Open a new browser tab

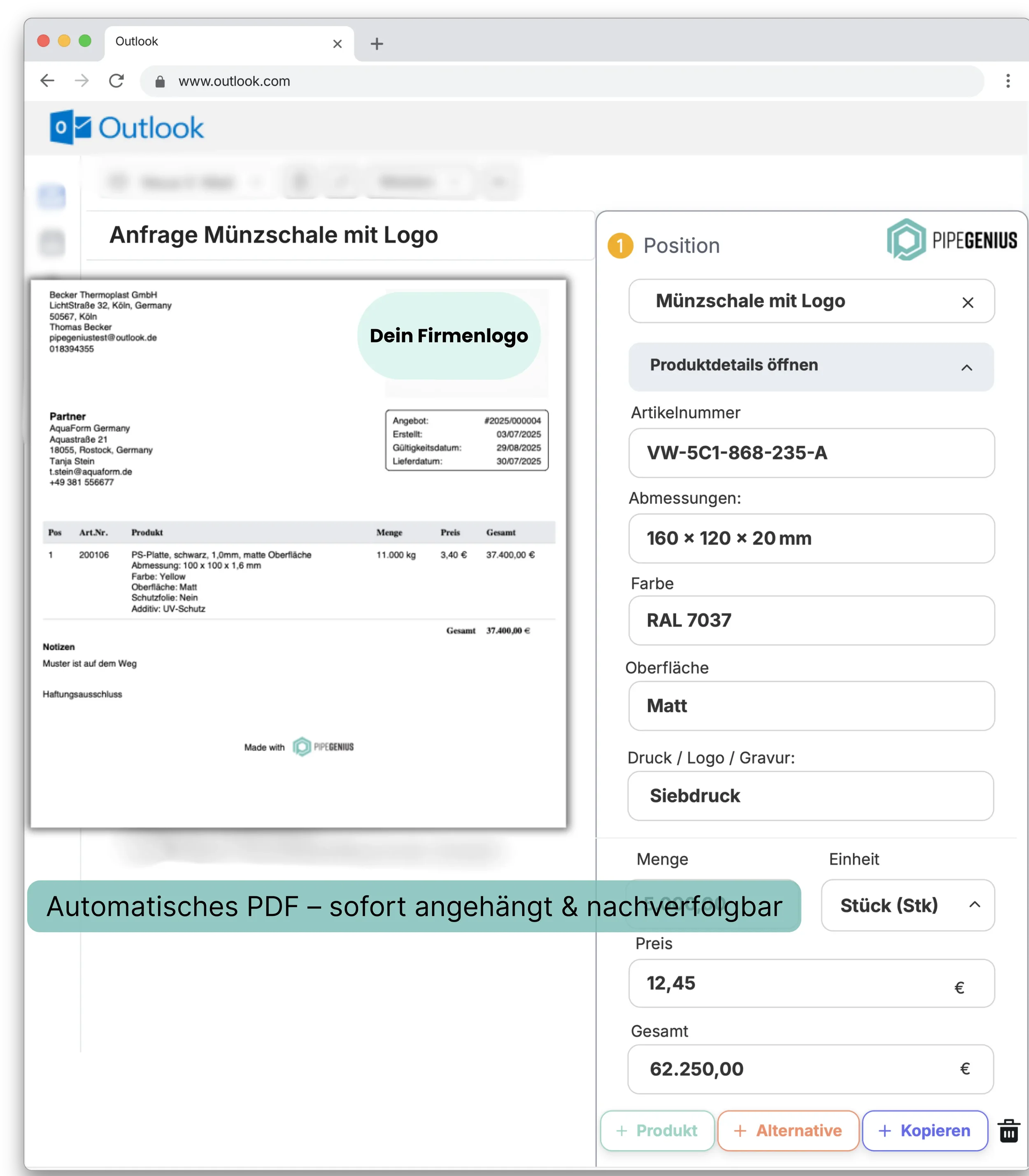(x=377, y=44)
